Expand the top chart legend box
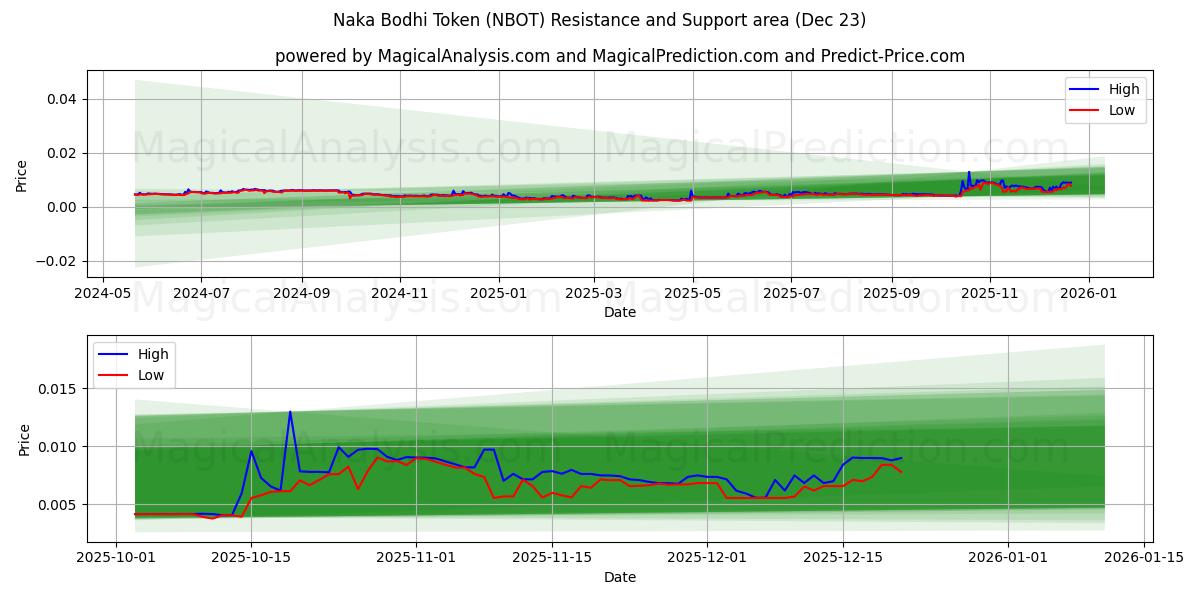 tap(1107, 99)
